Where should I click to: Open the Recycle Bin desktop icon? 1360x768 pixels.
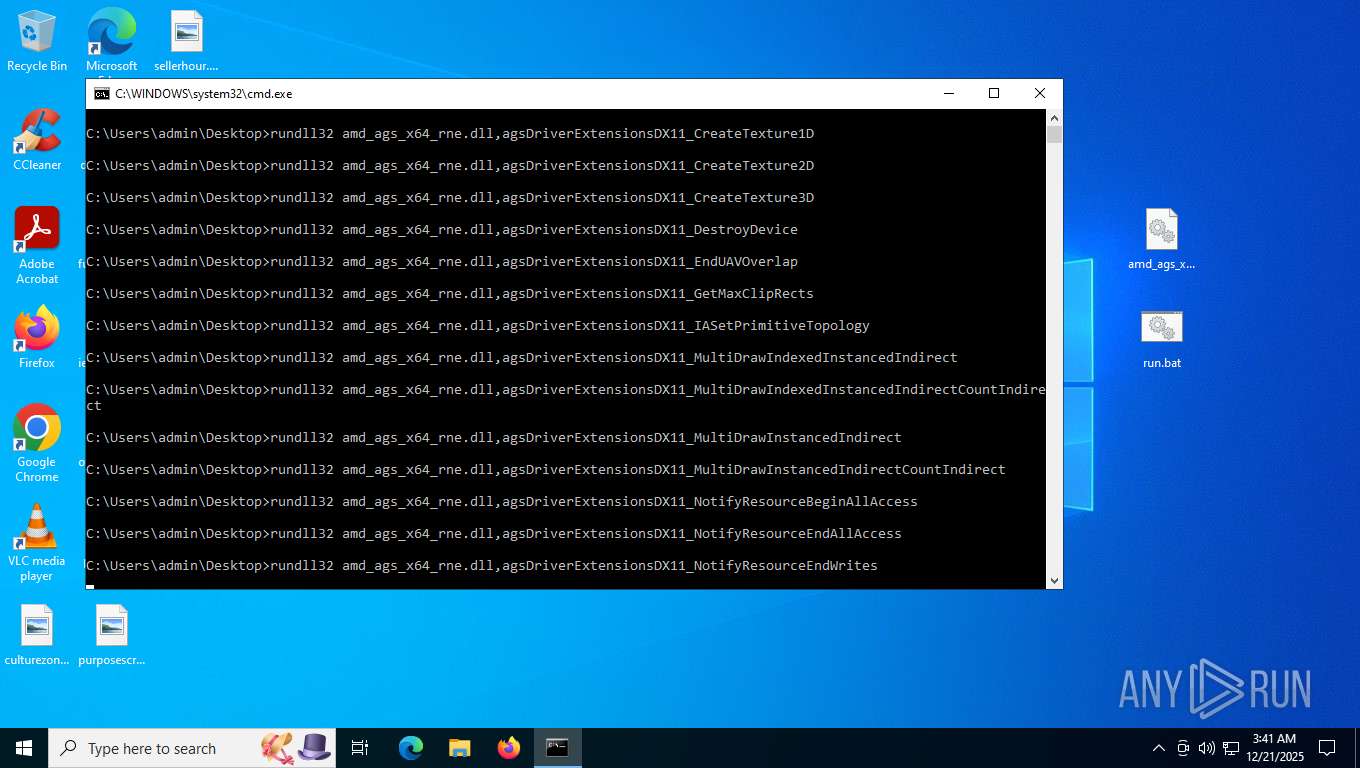tap(37, 42)
